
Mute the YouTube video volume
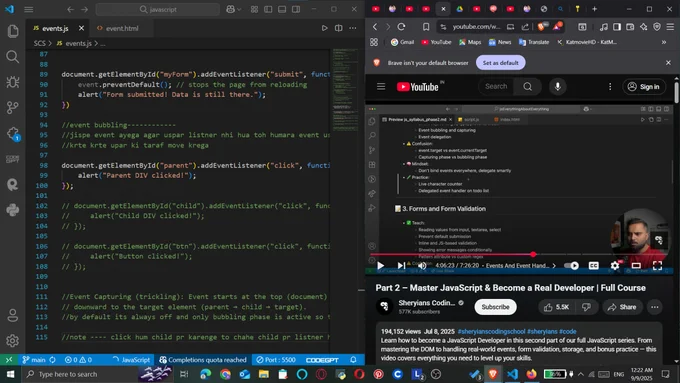[422, 265]
